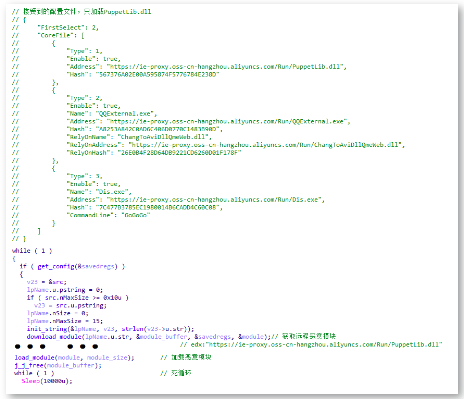Click the Dis.exe Address URL line
This screenshot has height=399, width=464.
(x=195, y=200)
